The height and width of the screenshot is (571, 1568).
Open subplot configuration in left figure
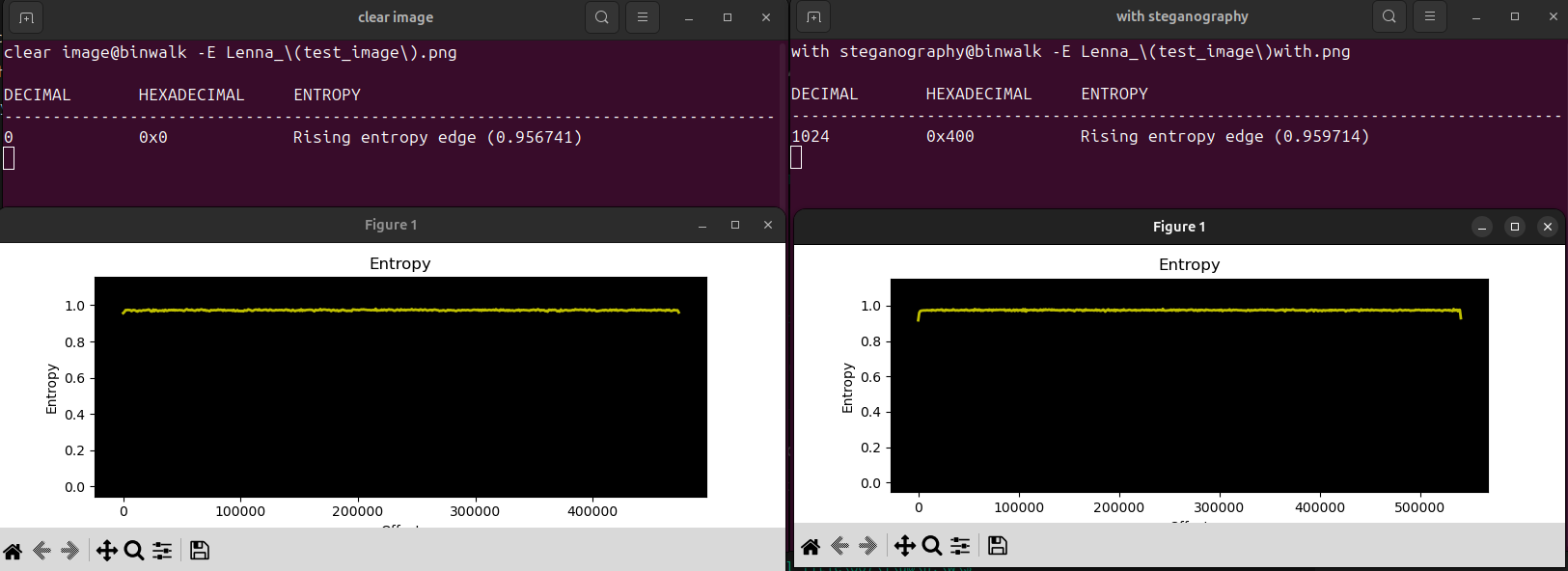pos(162,551)
